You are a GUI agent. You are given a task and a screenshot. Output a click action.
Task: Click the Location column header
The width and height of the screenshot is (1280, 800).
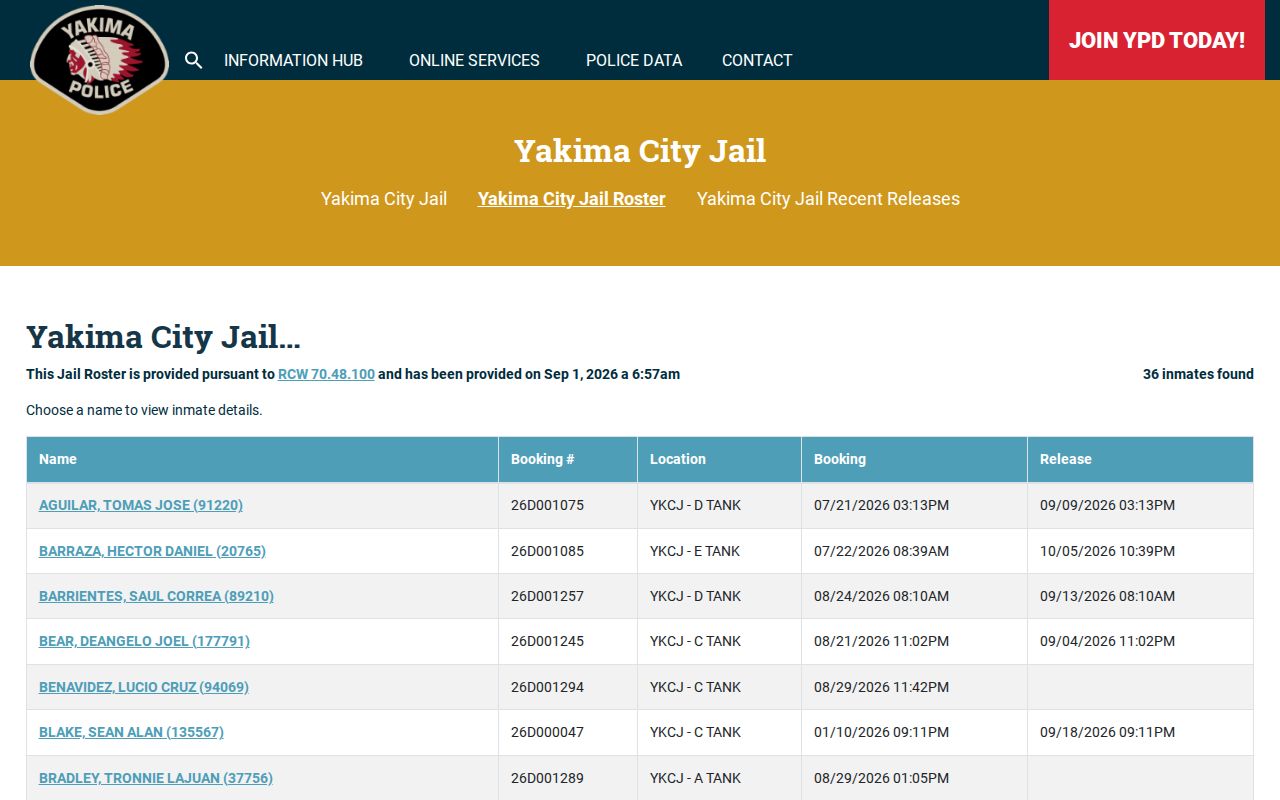[719, 459]
